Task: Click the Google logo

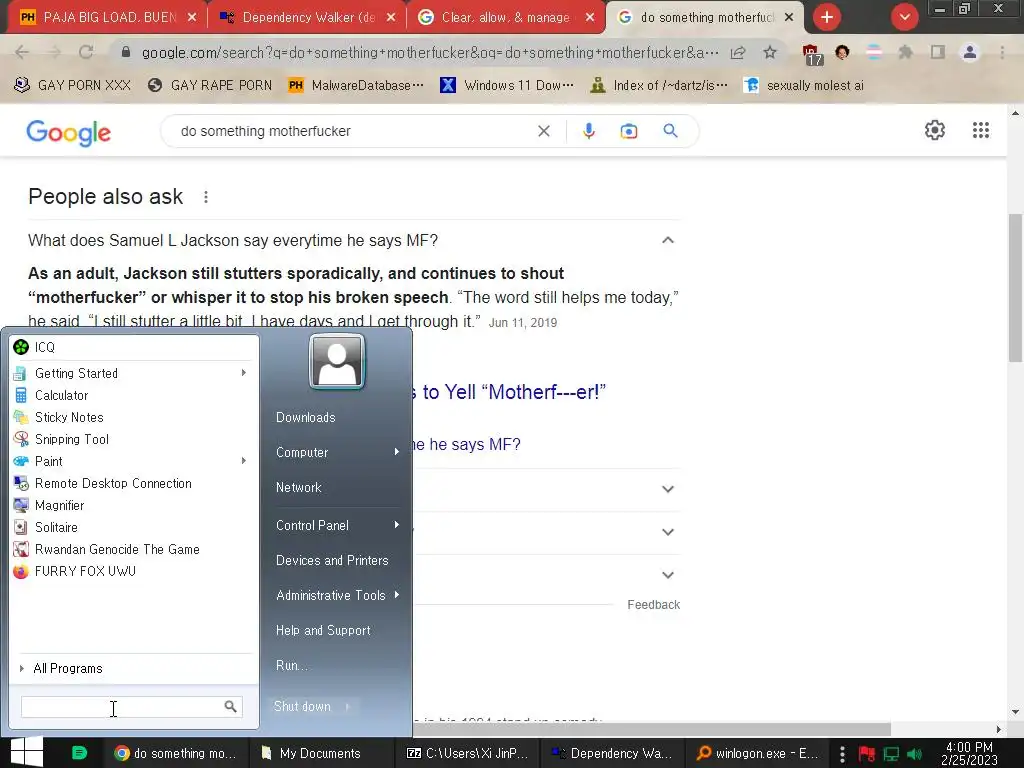Action: click(x=69, y=133)
